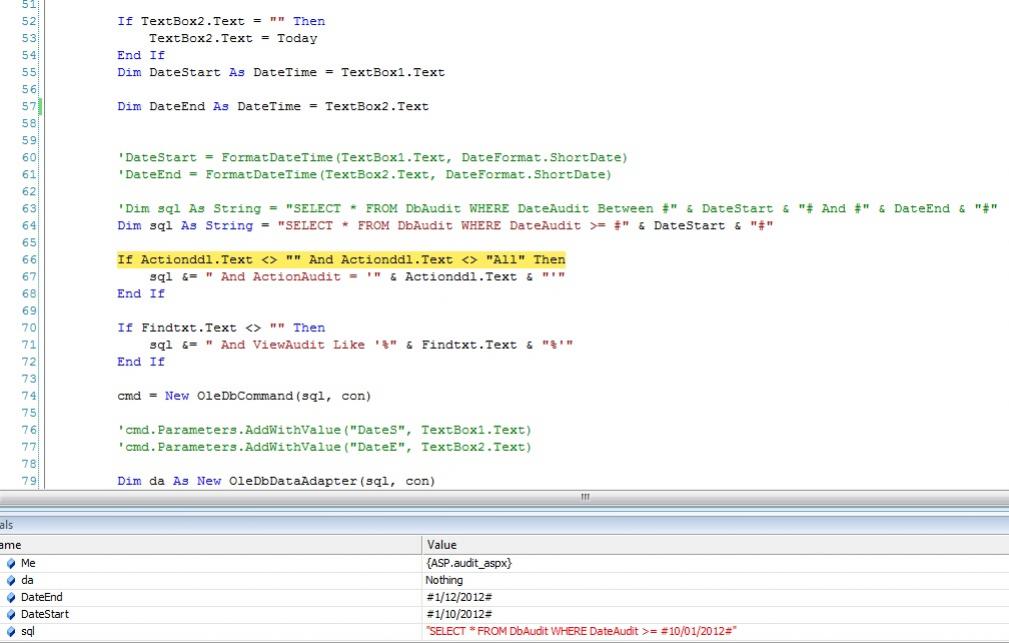Click the commented DateStart = FormatDateTime line
The width and height of the screenshot is (1009, 643).
pyautogui.click(x=372, y=157)
